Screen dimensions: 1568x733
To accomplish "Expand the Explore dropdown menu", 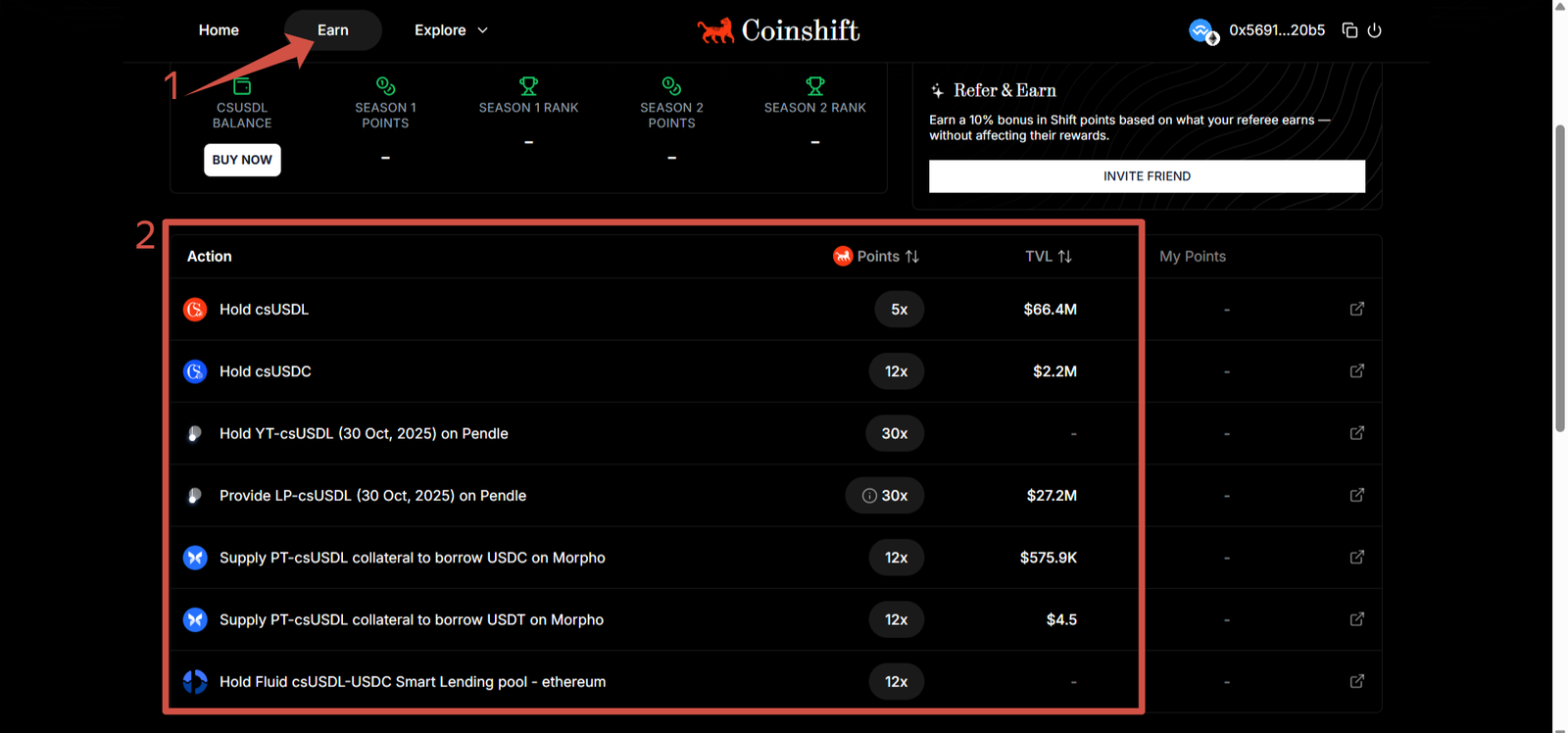I will tap(451, 30).
